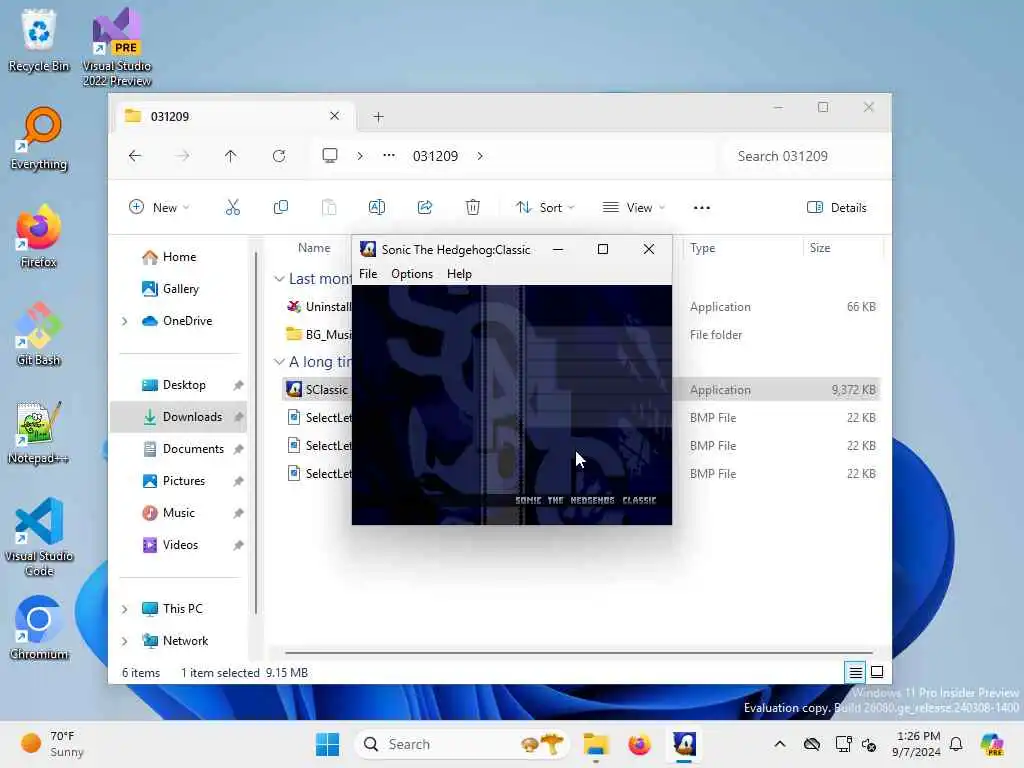Add a new Explorer tab

click(x=378, y=117)
